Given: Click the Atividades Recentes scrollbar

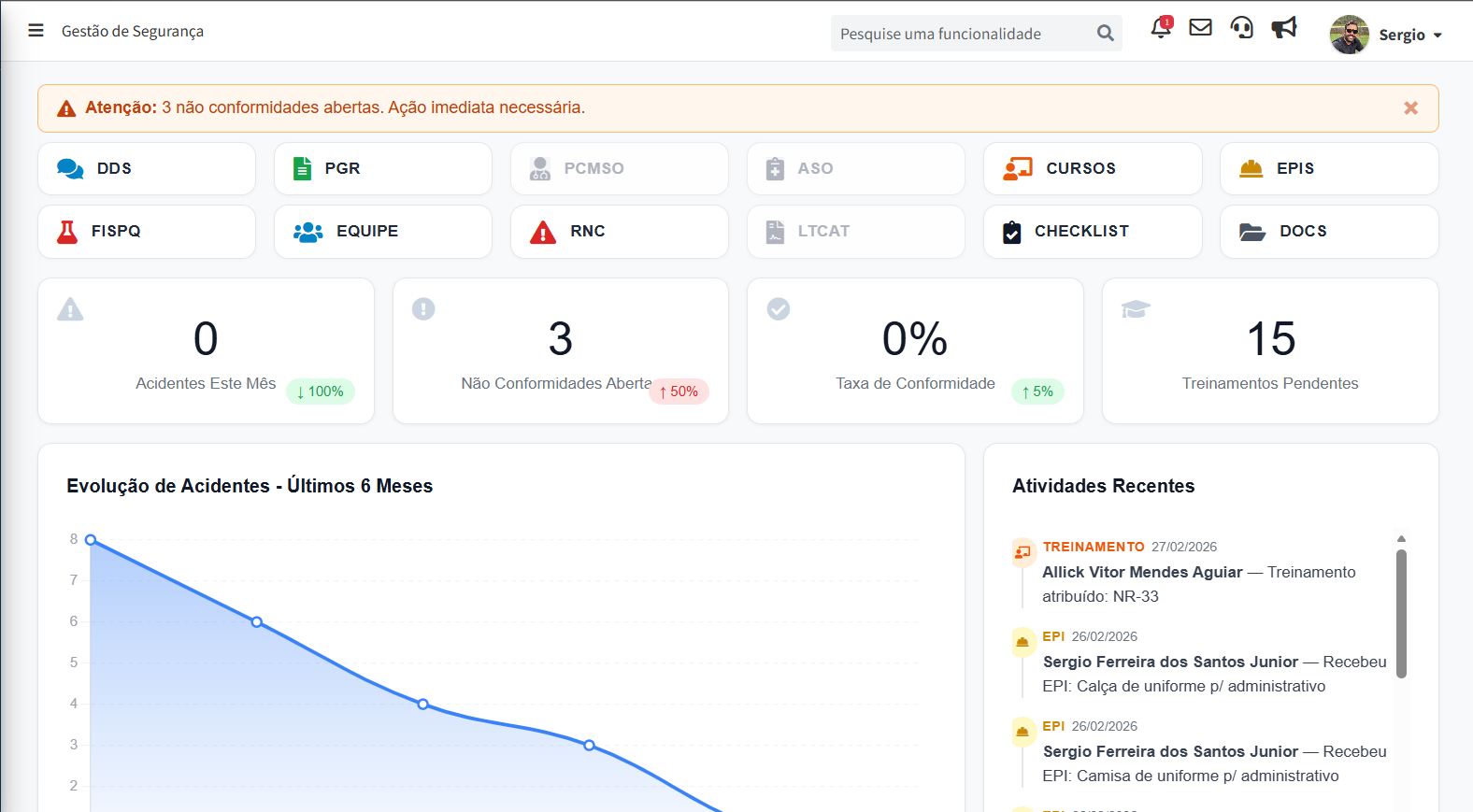Looking at the screenshot, I should 1401,613.
